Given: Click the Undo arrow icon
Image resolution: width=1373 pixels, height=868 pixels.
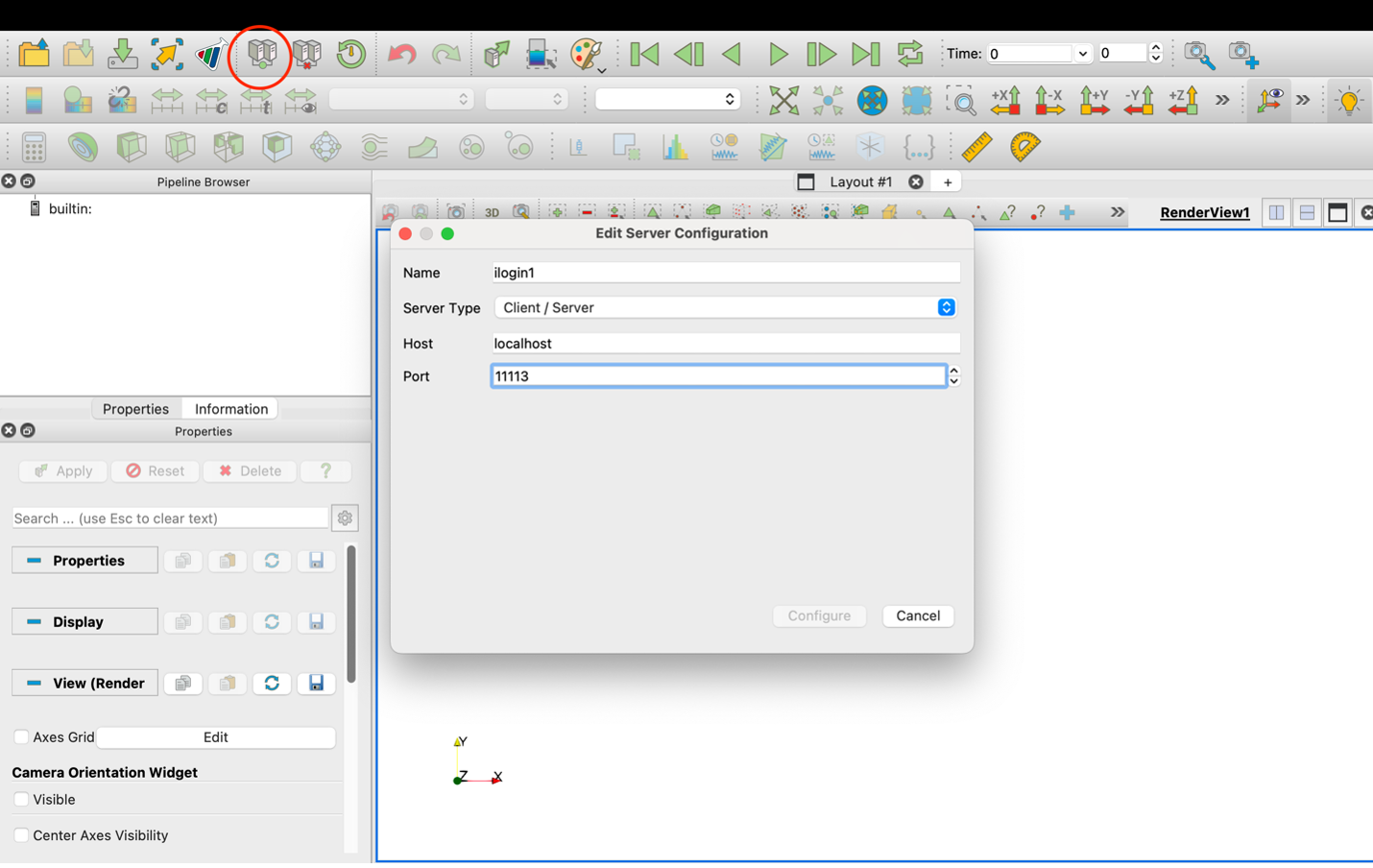Looking at the screenshot, I should [x=401, y=54].
